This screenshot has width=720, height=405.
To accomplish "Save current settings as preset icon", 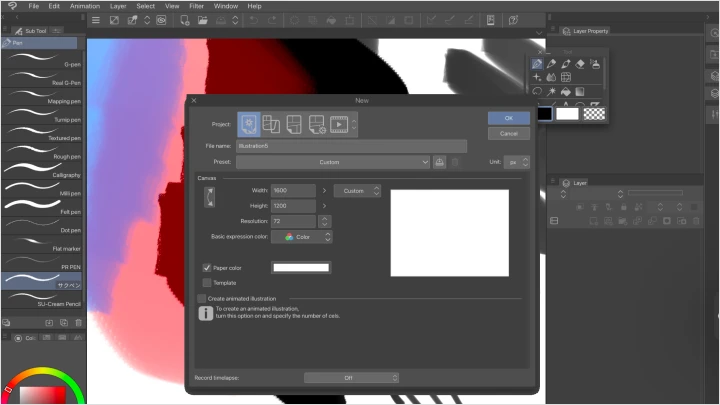I will tap(439, 162).
